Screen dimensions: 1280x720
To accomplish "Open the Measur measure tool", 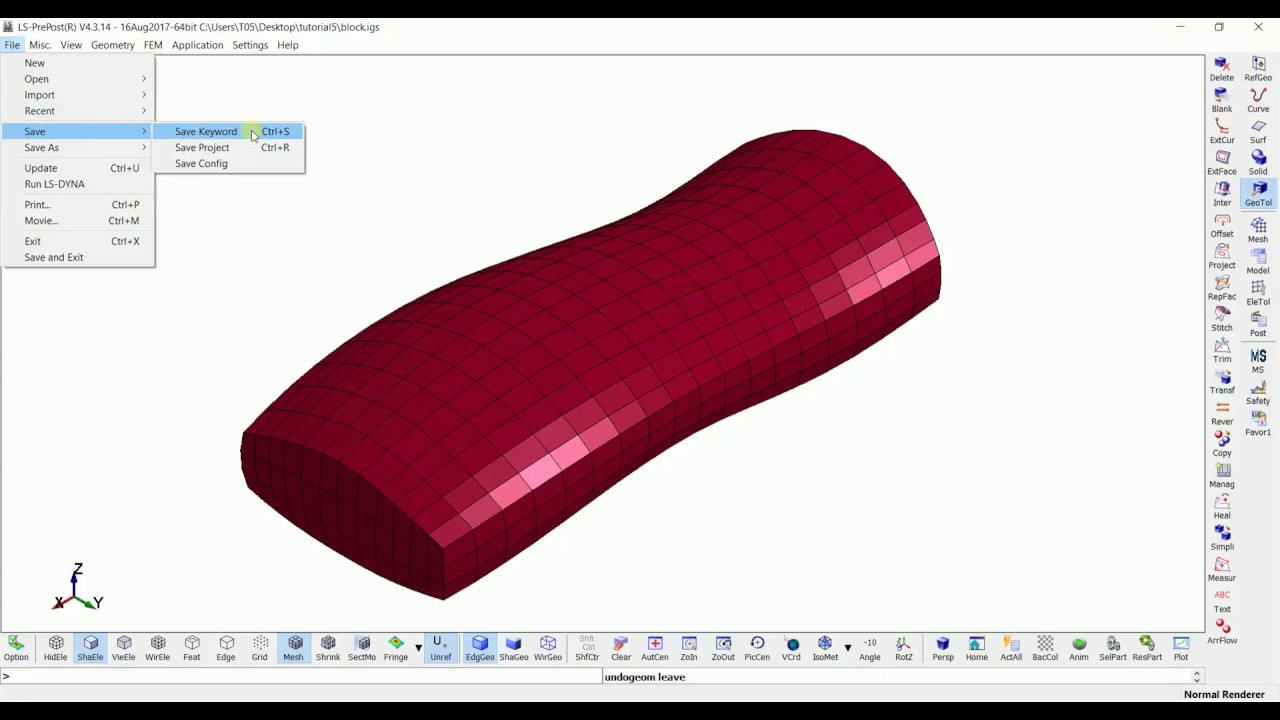I will (1222, 568).
